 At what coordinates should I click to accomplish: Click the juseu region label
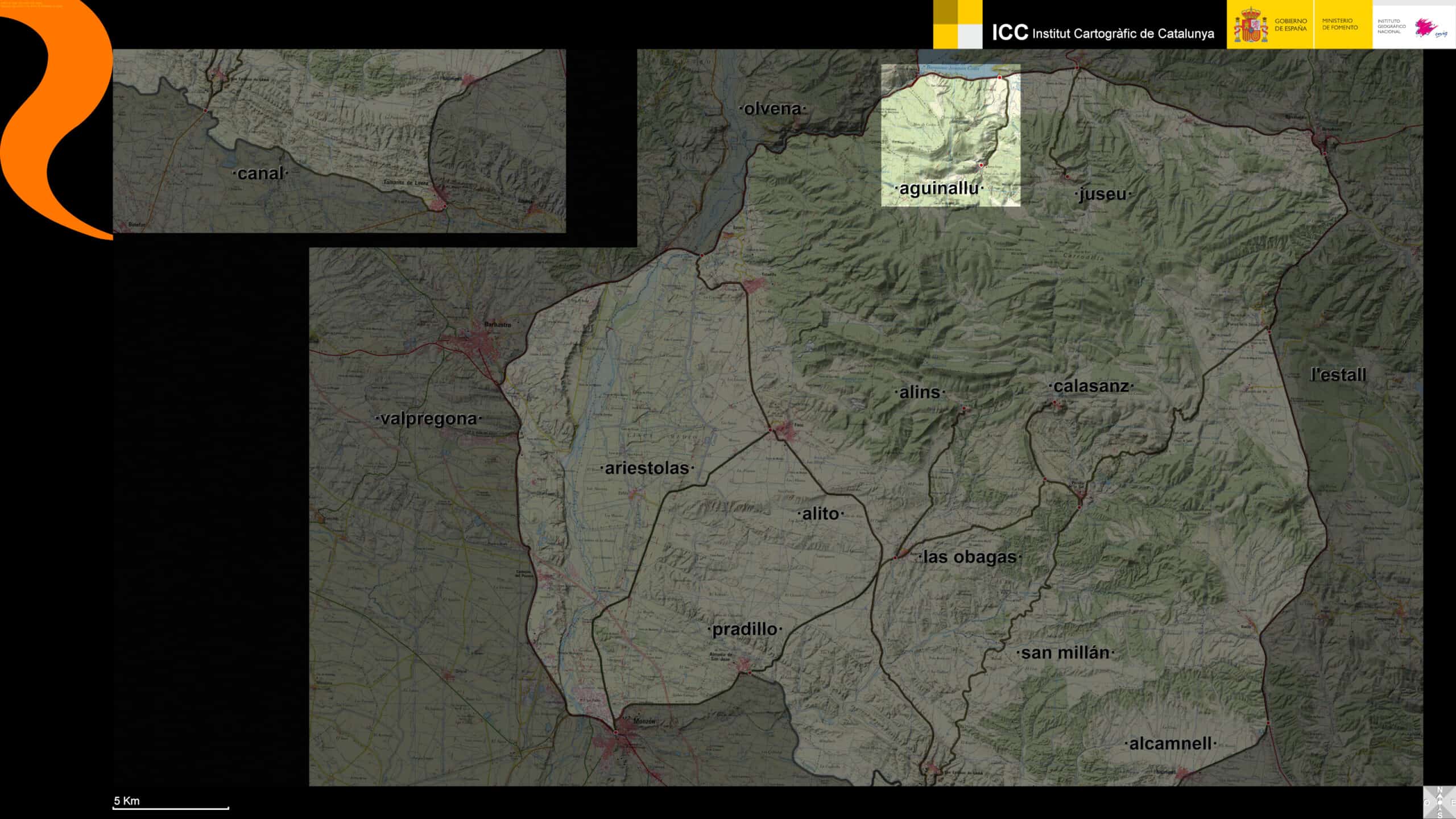[x=1102, y=195]
